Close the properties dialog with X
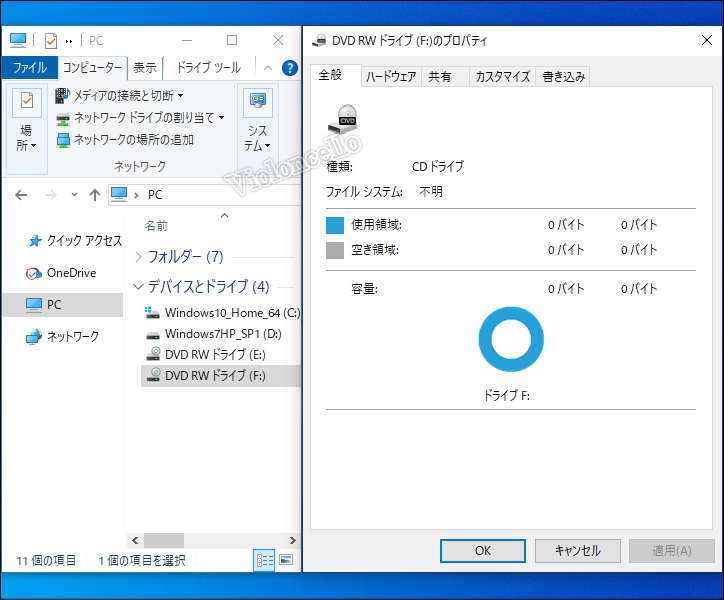 point(706,40)
